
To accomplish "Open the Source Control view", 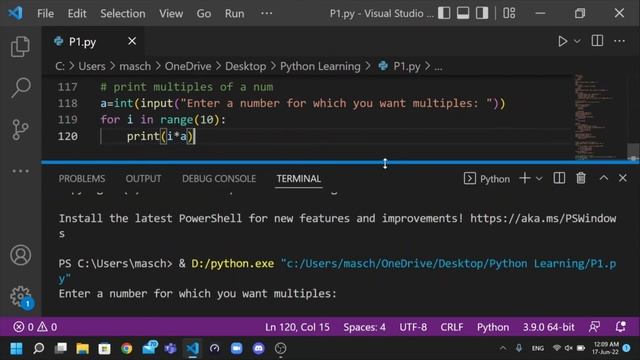I will click(20, 130).
